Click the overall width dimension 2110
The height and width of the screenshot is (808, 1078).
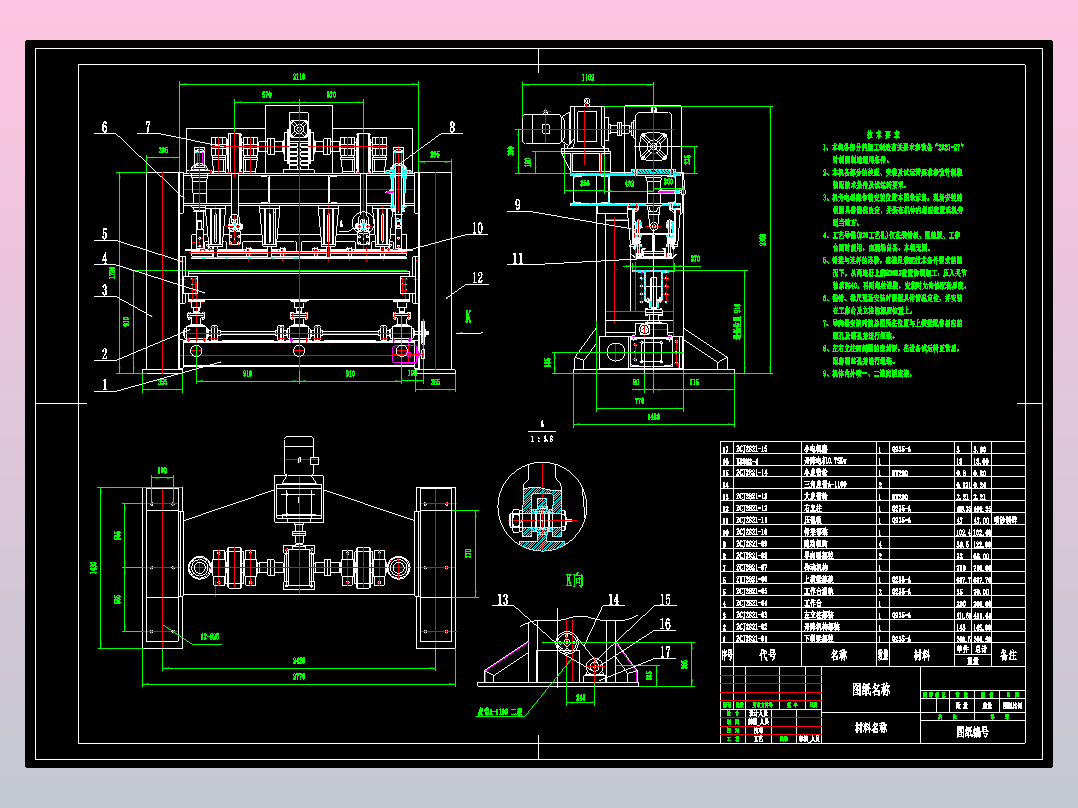(x=298, y=77)
